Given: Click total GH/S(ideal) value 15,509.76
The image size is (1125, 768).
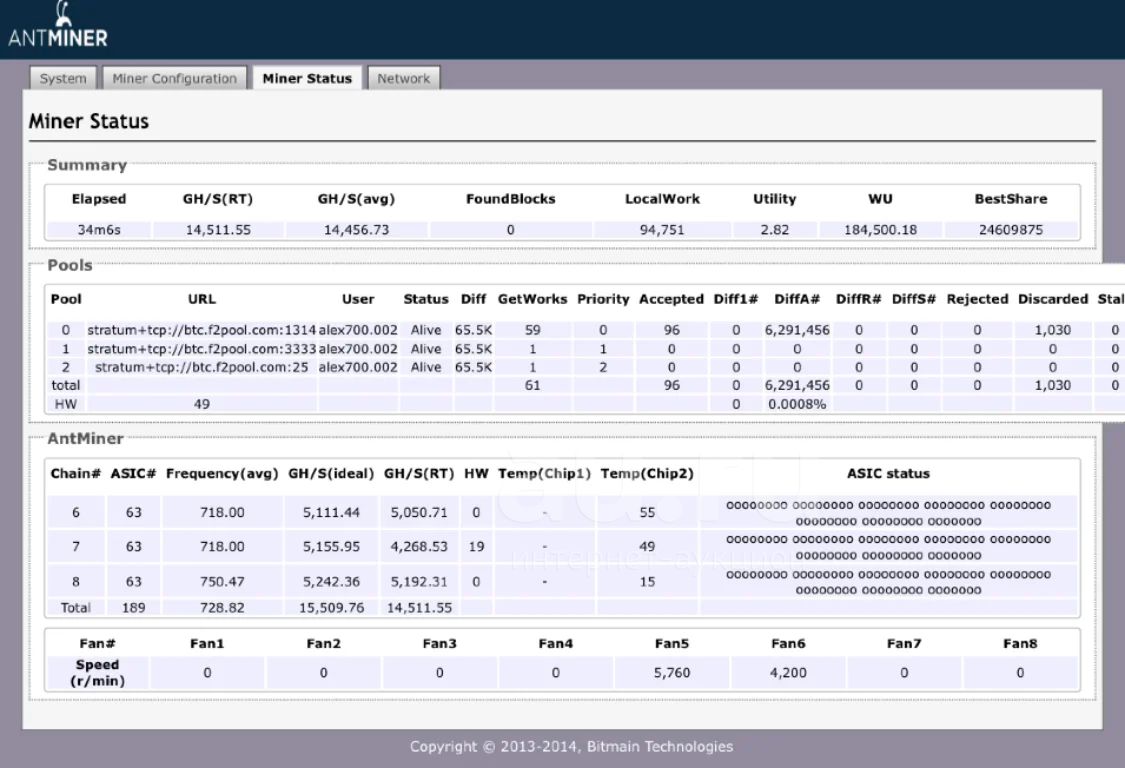Looking at the screenshot, I should [331, 608].
